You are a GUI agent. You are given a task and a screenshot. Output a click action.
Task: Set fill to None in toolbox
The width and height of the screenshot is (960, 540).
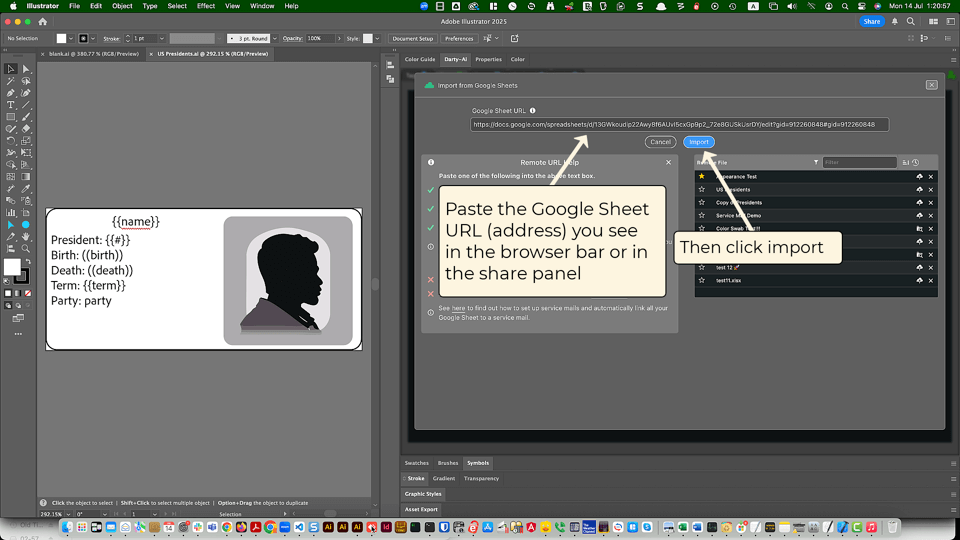(x=28, y=293)
